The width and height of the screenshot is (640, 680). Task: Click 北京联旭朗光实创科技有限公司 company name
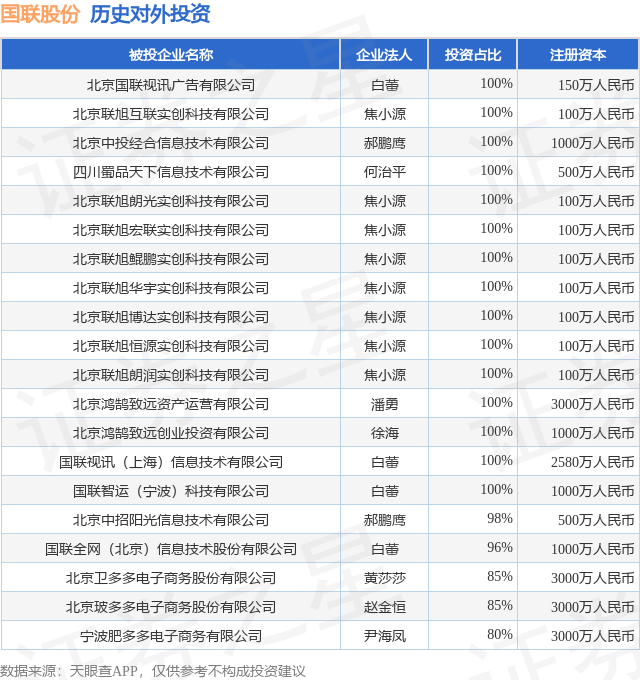171,201
